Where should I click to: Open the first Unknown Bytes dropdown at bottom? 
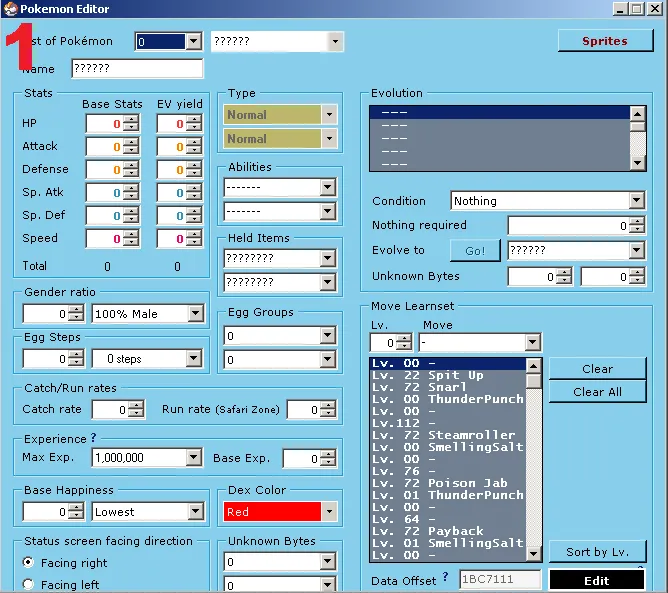(x=328, y=561)
